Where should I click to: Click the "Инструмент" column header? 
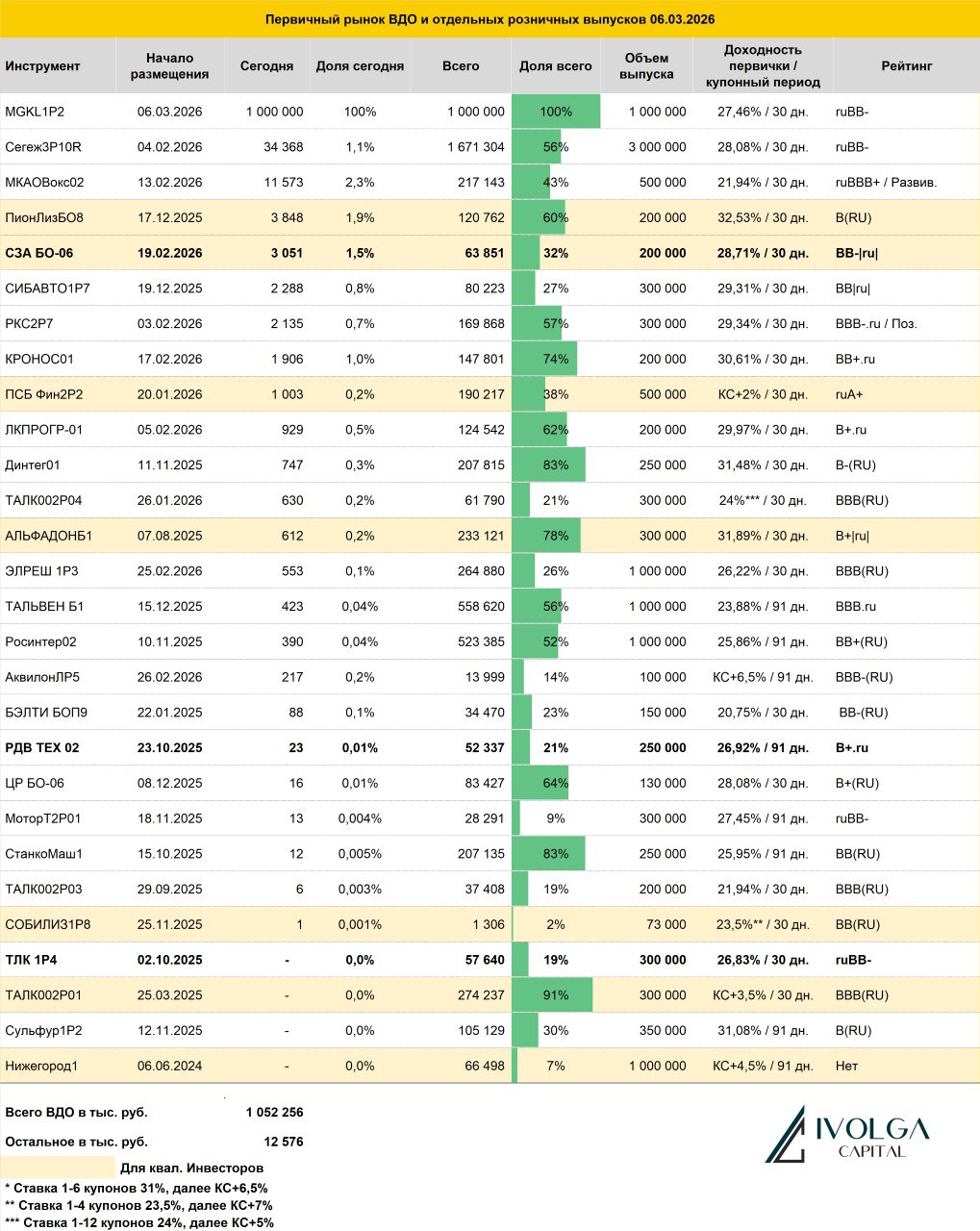[43, 66]
